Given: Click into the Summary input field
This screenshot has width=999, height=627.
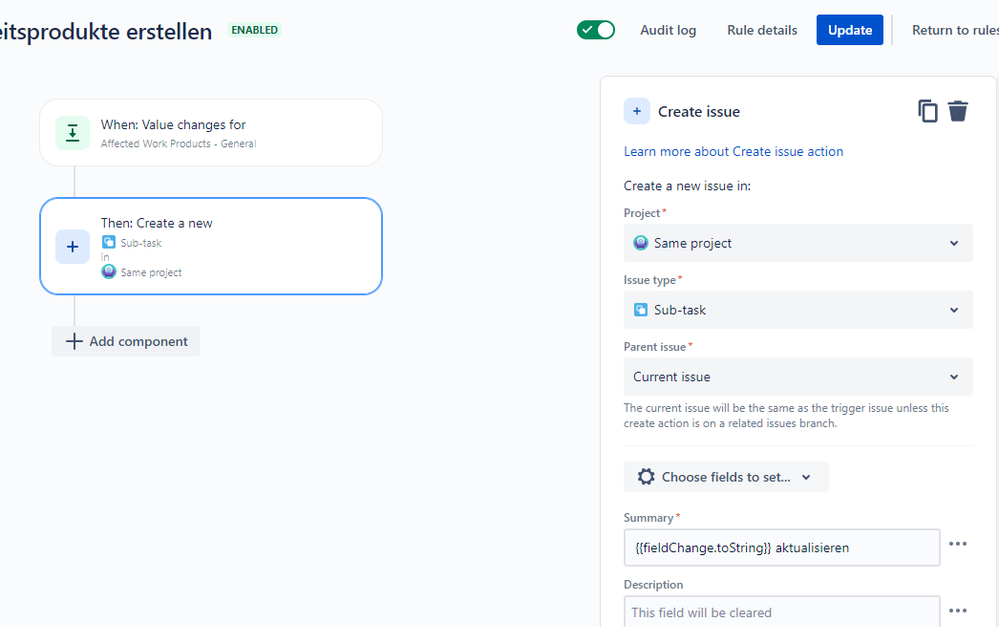Looking at the screenshot, I should (x=782, y=547).
